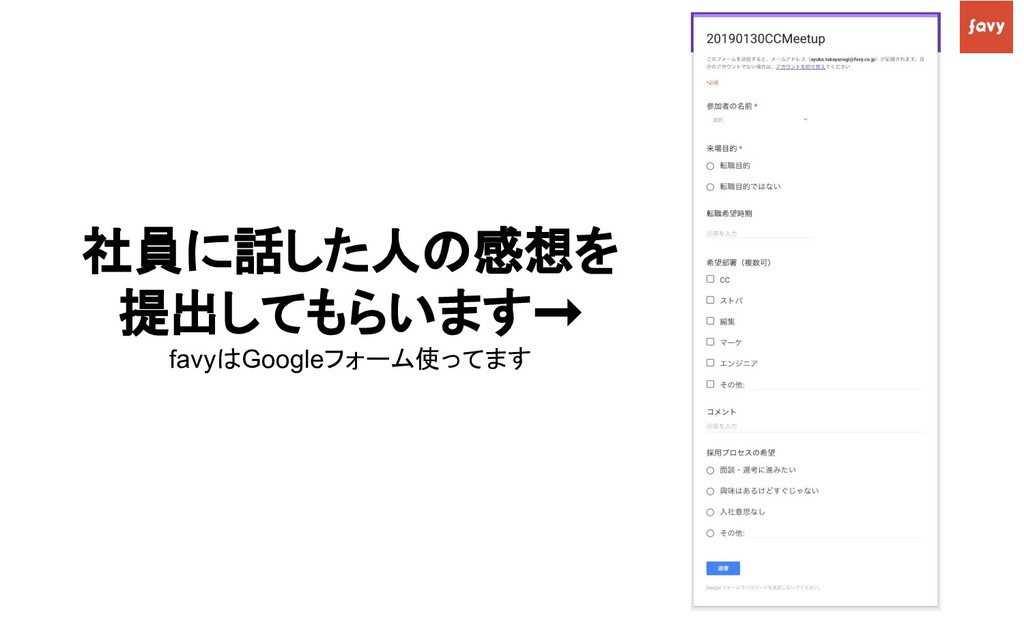
Task: Select the 転職目的ではない radio option
Action: (711, 187)
